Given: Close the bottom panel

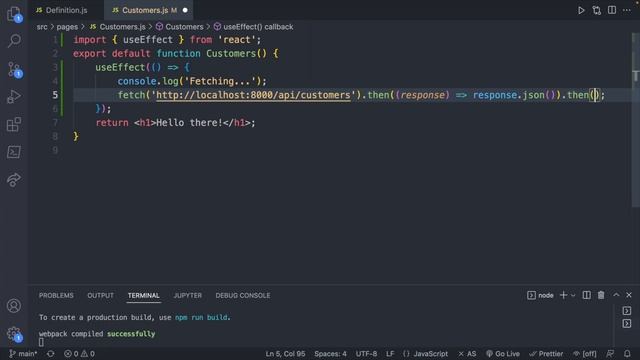Looking at the screenshot, I should click(x=629, y=295).
